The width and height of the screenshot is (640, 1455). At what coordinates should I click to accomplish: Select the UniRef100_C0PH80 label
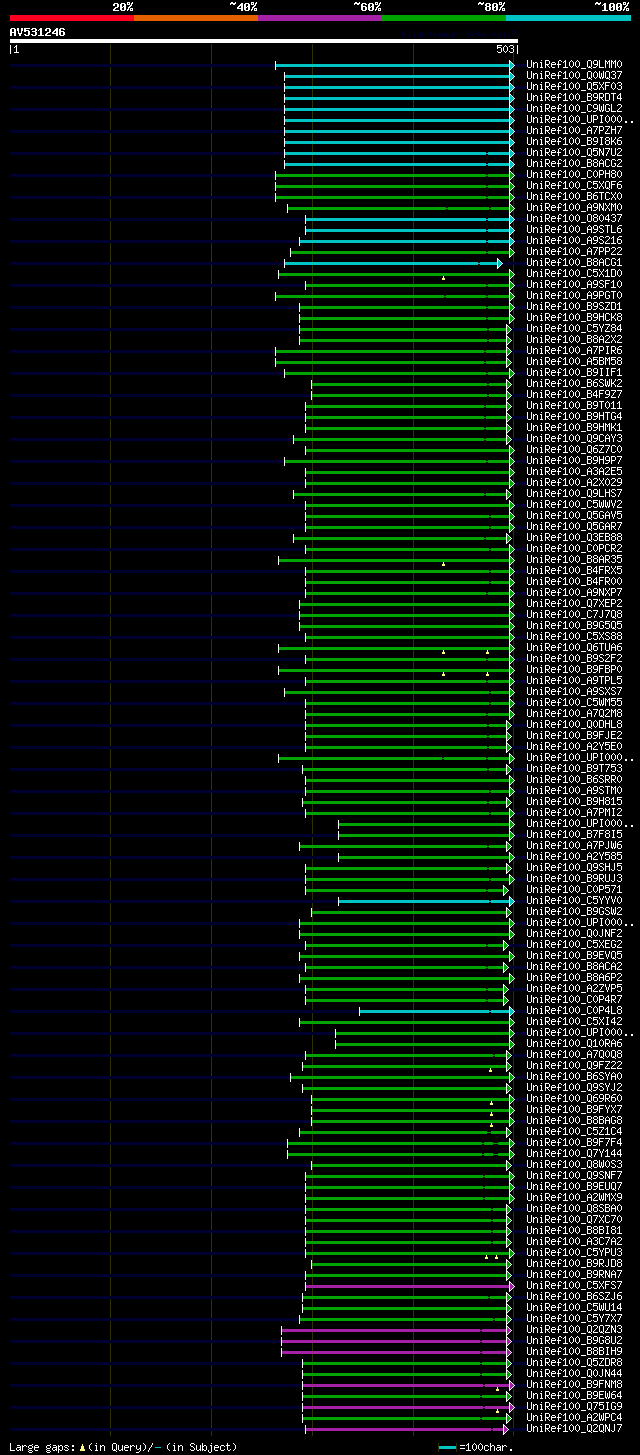tap(574, 174)
